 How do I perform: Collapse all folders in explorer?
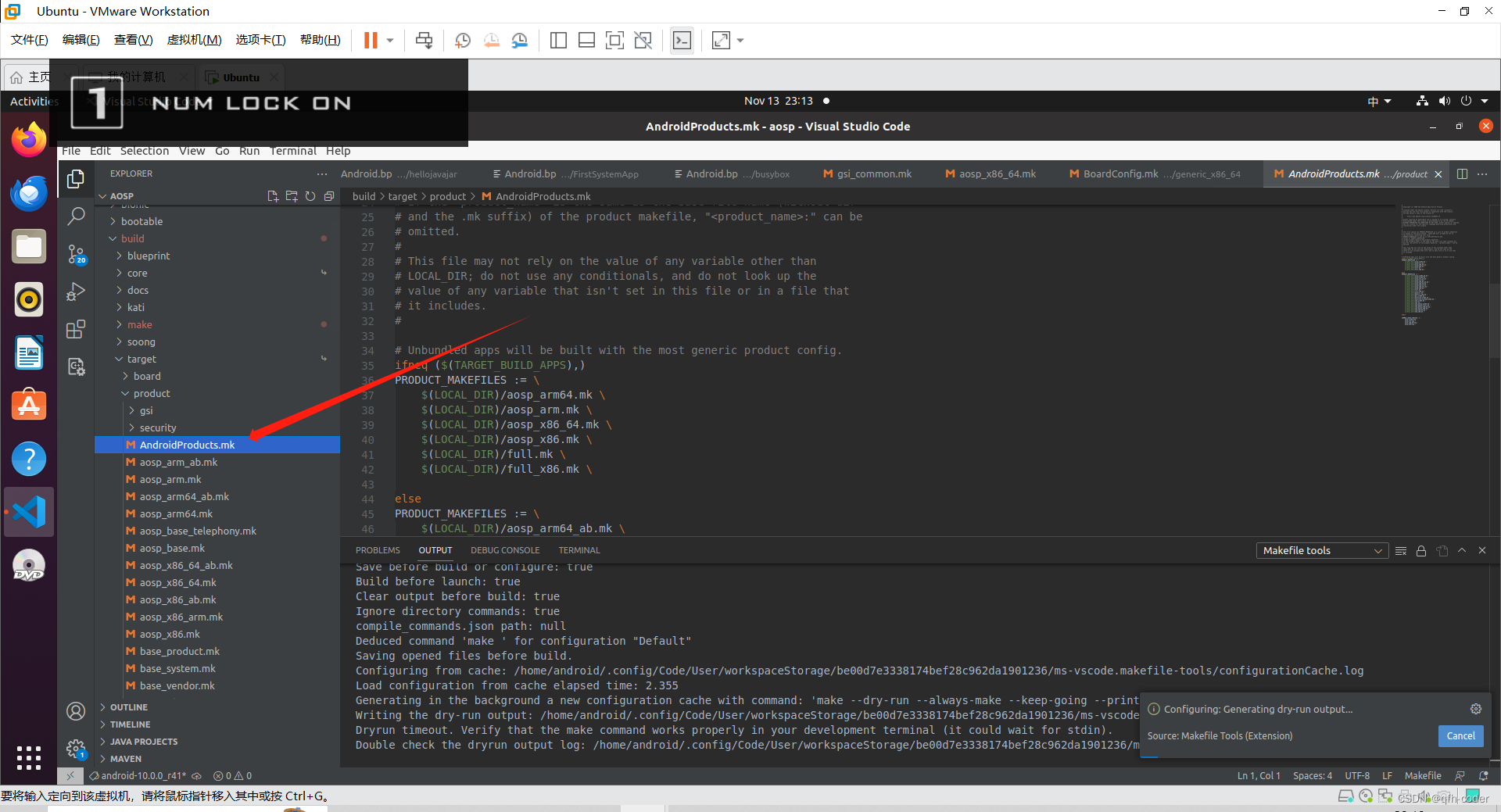[329, 196]
